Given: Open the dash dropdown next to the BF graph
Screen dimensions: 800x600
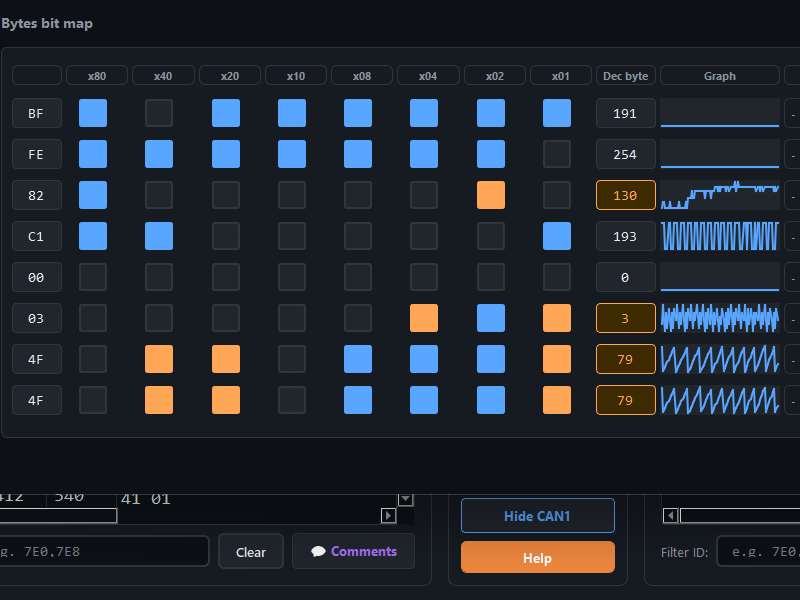Looking at the screenshot, I should tap(792, 113).
